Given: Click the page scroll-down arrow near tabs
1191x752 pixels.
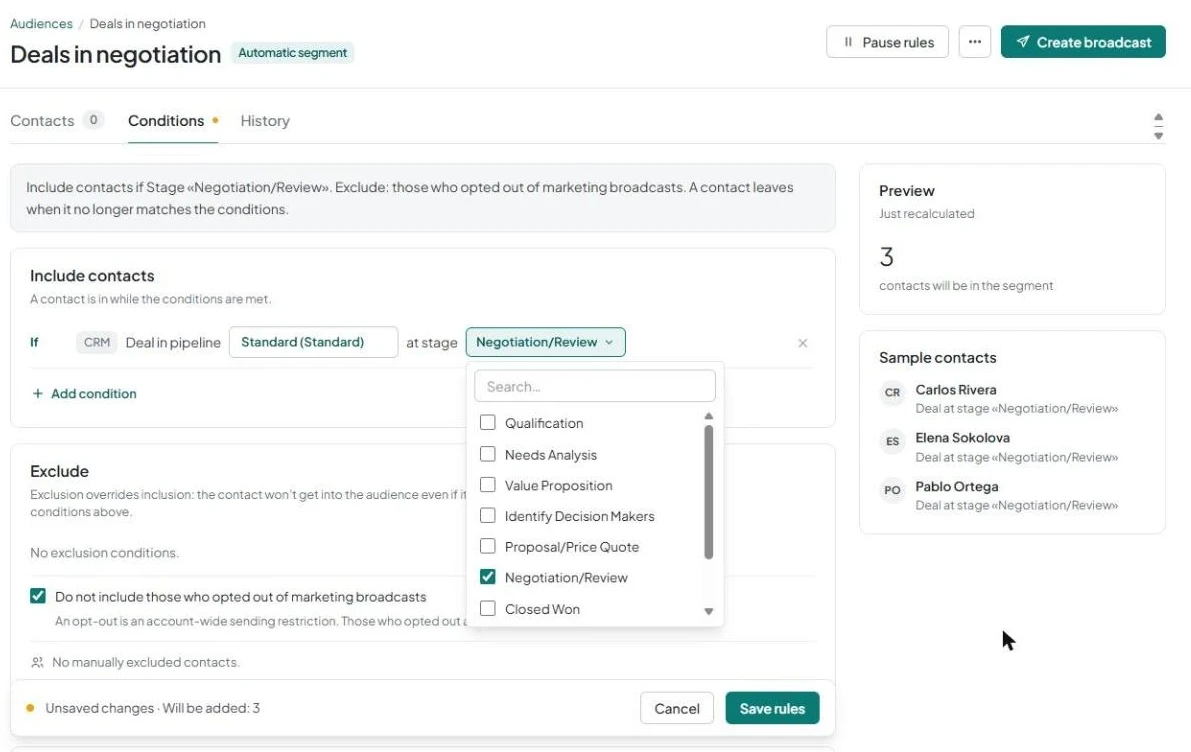Looking at the screenshot, I should (x=1158, y=136).
